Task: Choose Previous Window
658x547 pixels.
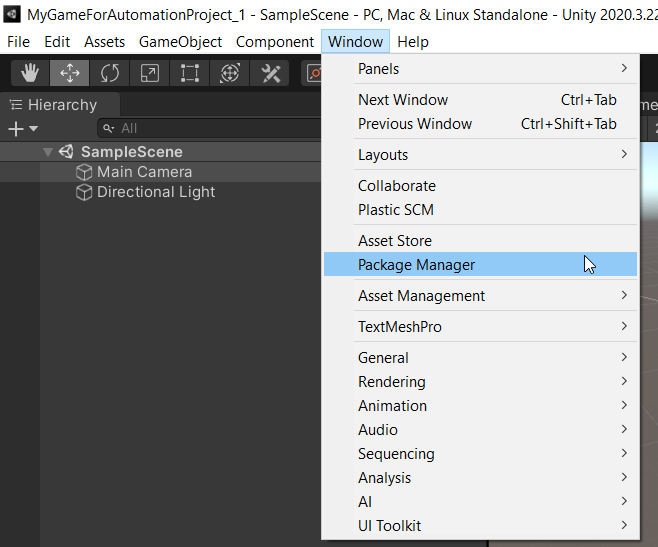Action: tap(480, 123)
